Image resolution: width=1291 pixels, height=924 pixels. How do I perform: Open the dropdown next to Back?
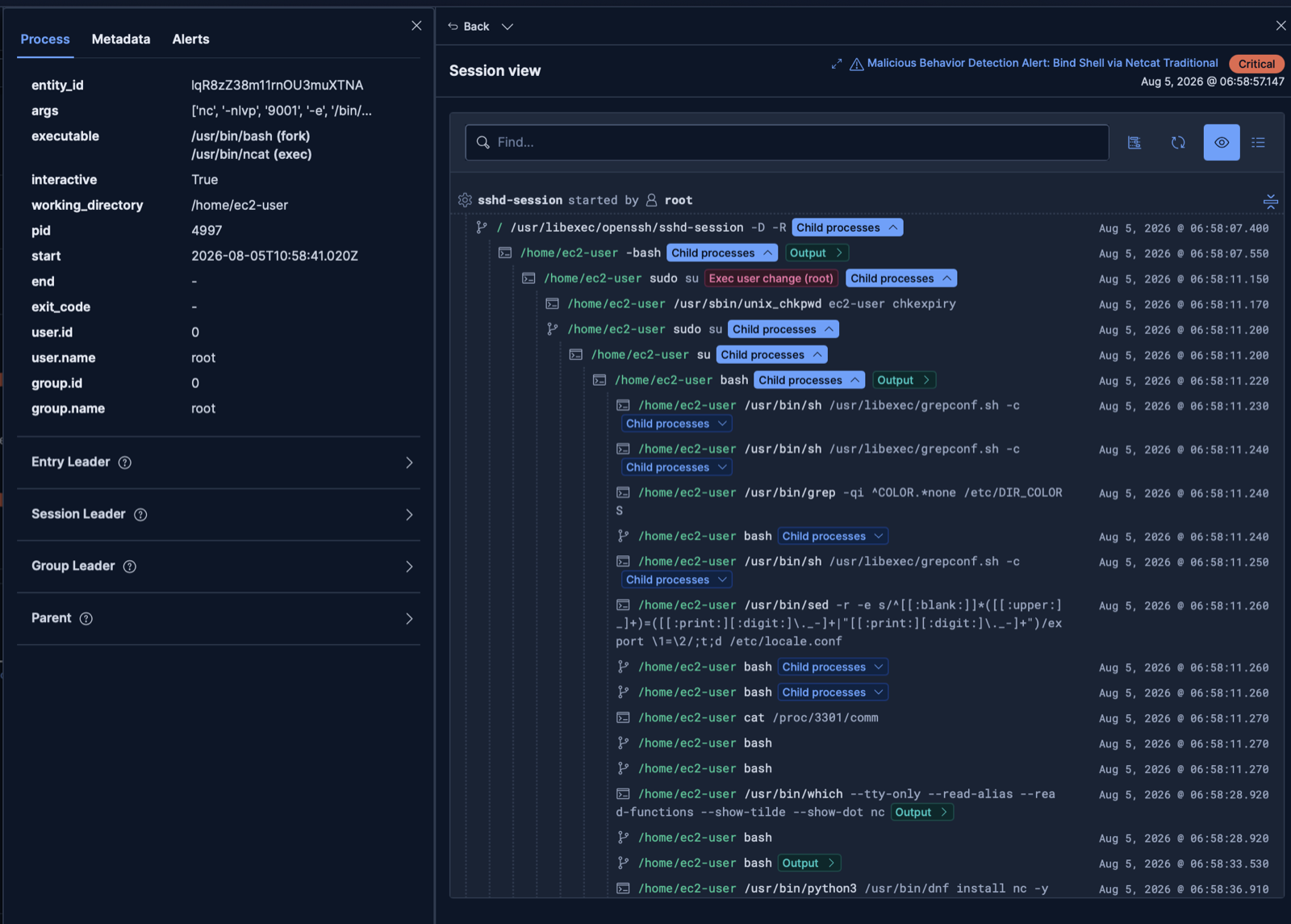(508, 27)
